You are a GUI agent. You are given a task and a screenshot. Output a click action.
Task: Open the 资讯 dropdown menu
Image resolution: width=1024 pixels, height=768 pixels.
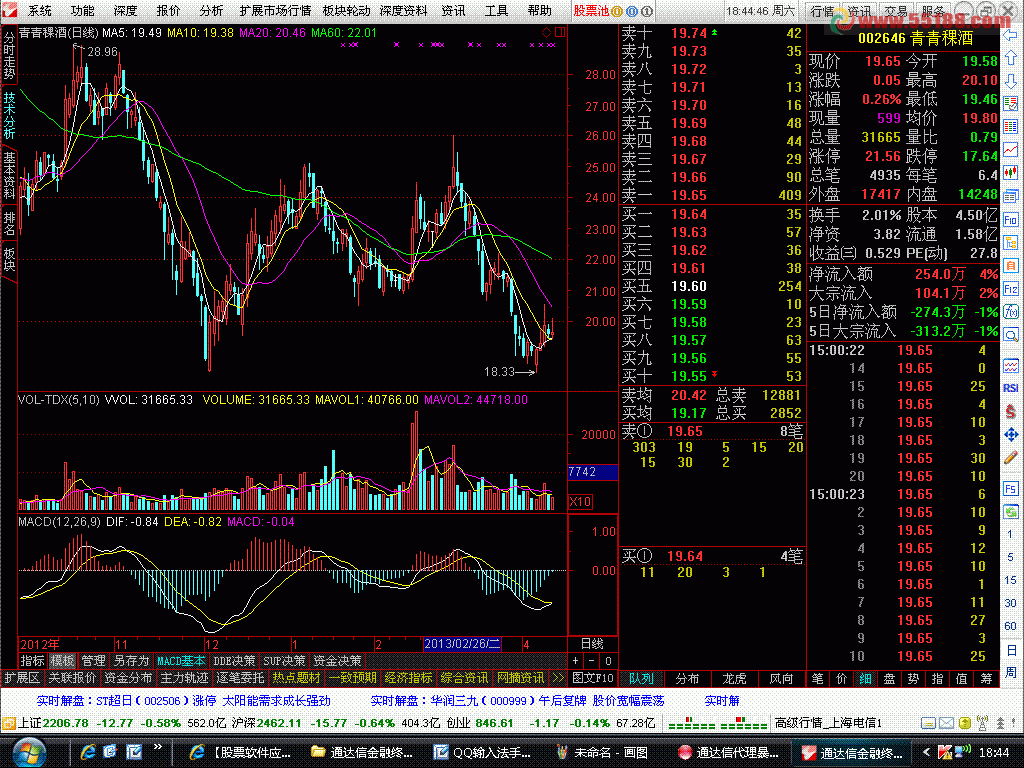click(x=453, y=10)
